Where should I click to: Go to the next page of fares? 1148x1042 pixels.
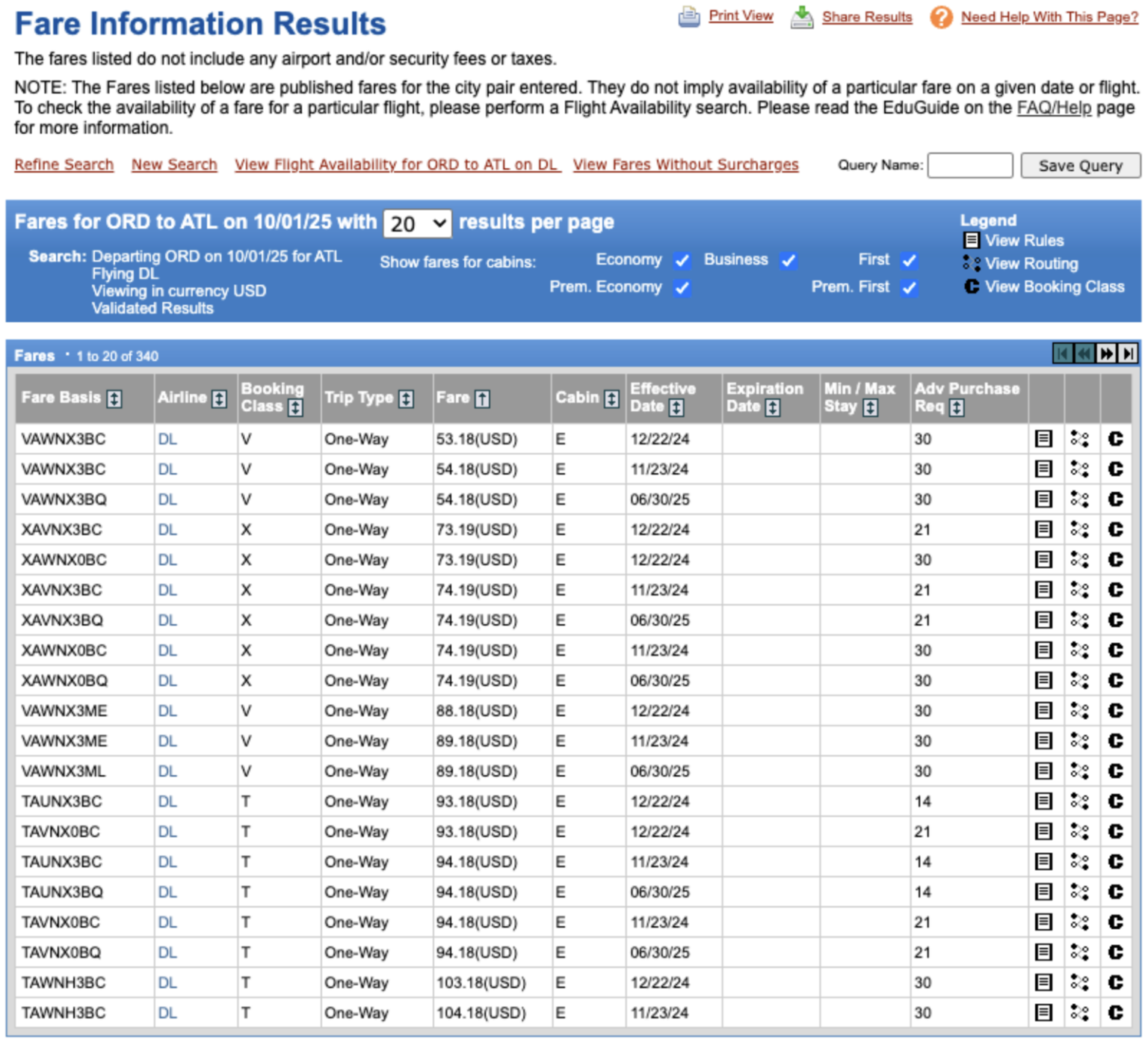tap(1106, 354)
